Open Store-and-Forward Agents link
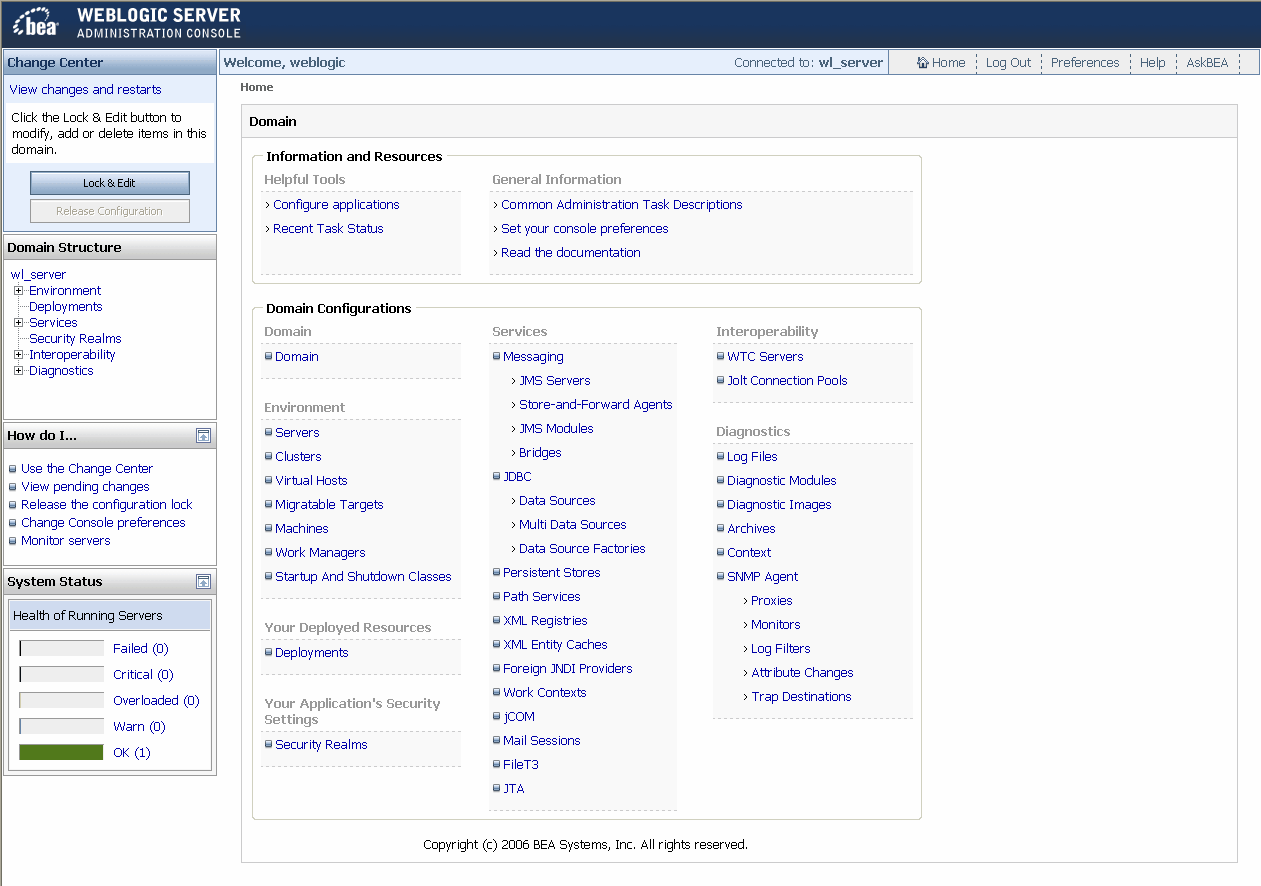This screenshot has width=1261, height=886. point(595,405)
